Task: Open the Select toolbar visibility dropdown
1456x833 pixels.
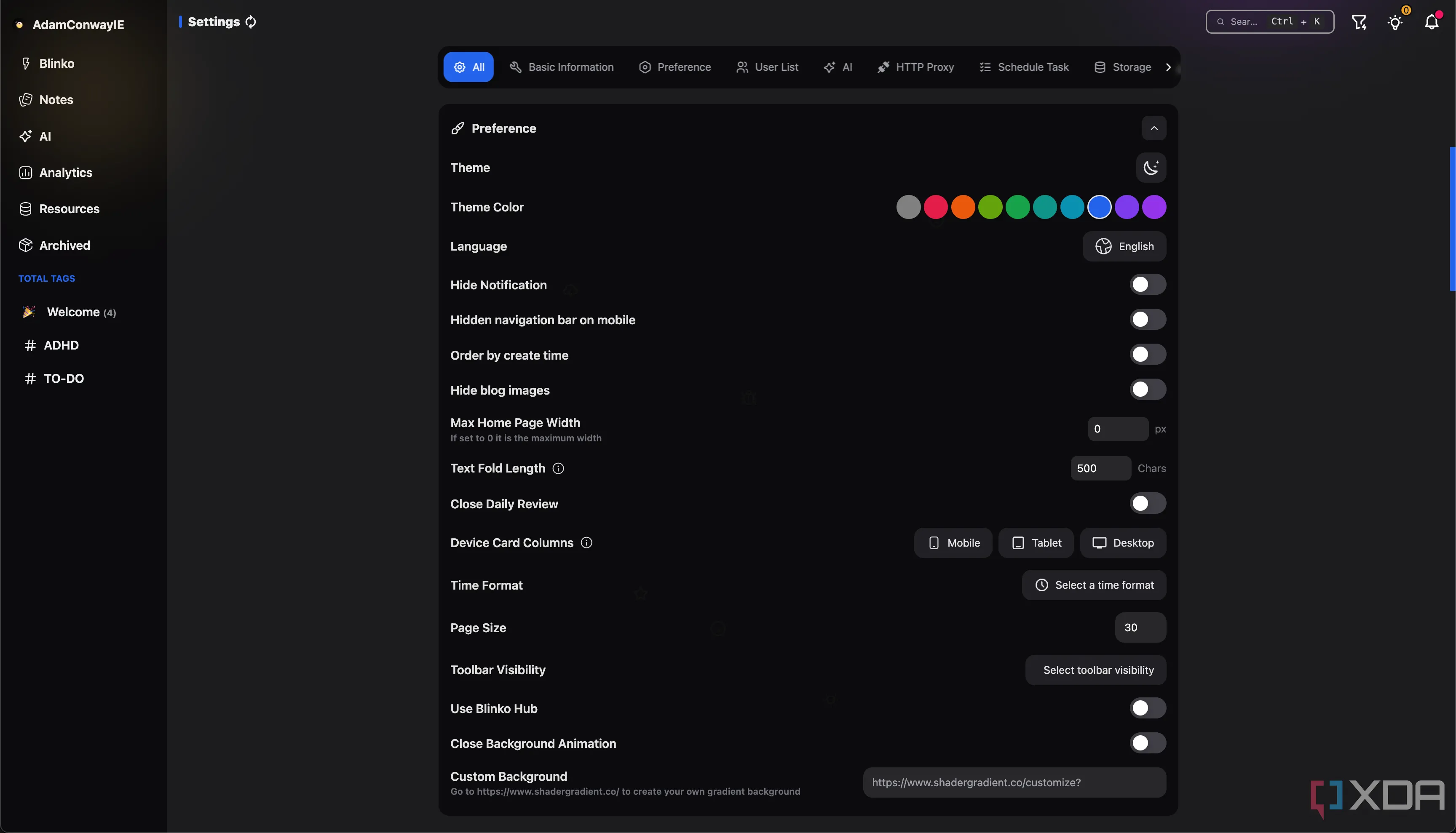Action: (x=1095, y=670)
